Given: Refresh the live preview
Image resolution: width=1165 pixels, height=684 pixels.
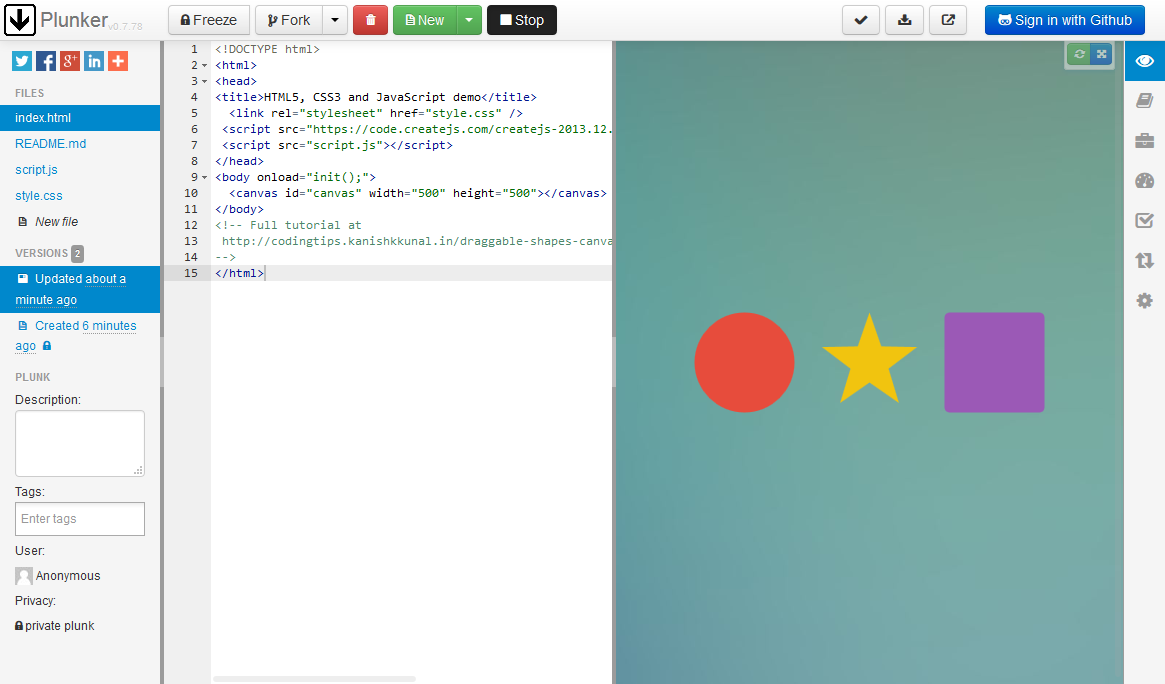Looking at the screenshot, I should (1079, 54).
